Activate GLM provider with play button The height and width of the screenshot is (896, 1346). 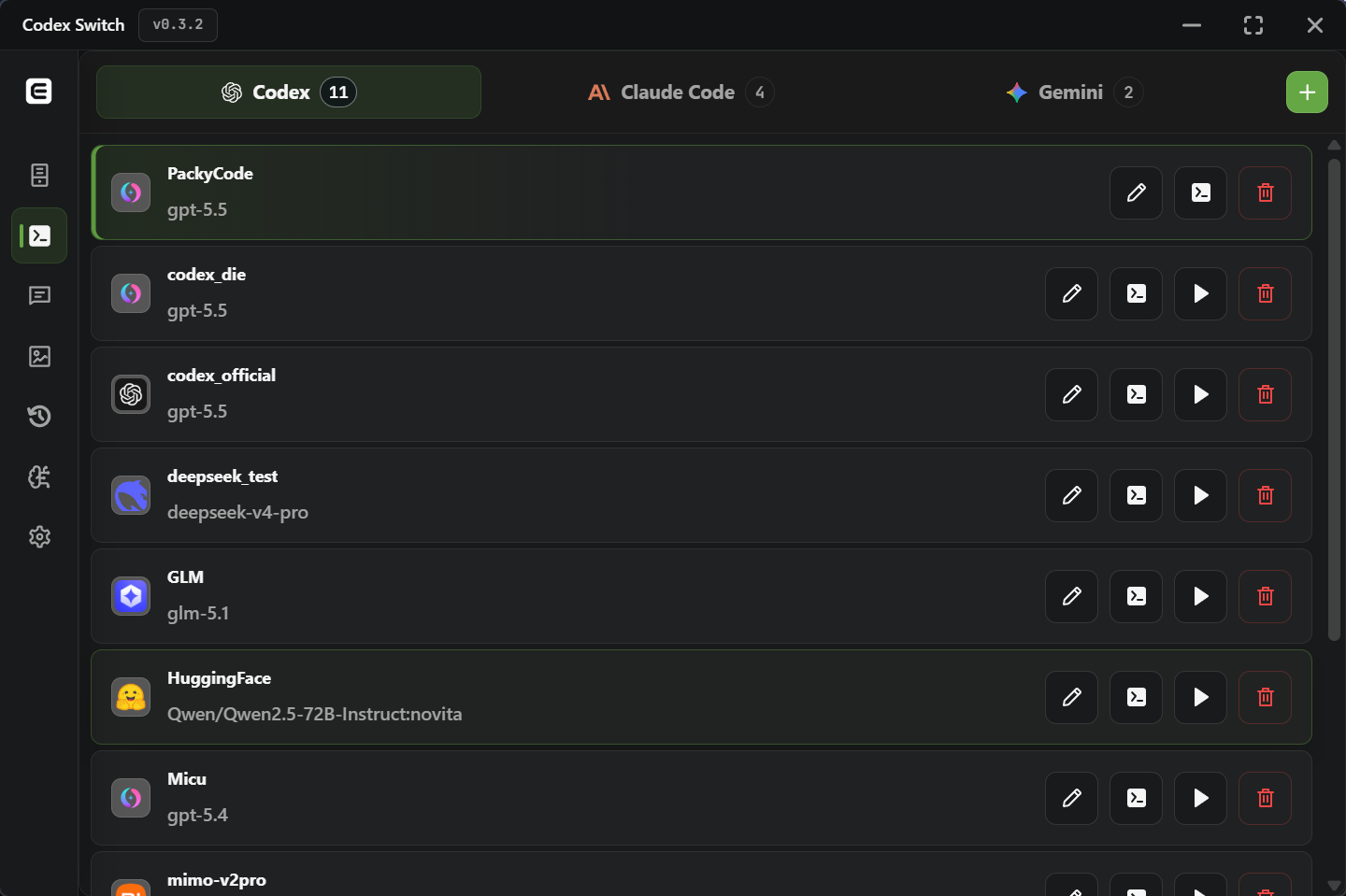click(1200, 596)
